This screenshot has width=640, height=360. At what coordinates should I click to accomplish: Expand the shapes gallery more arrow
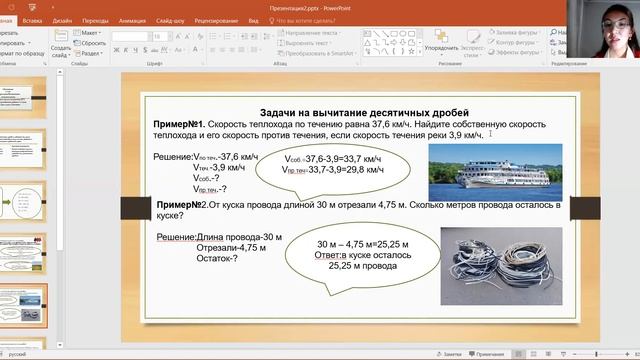pos(420,52)
